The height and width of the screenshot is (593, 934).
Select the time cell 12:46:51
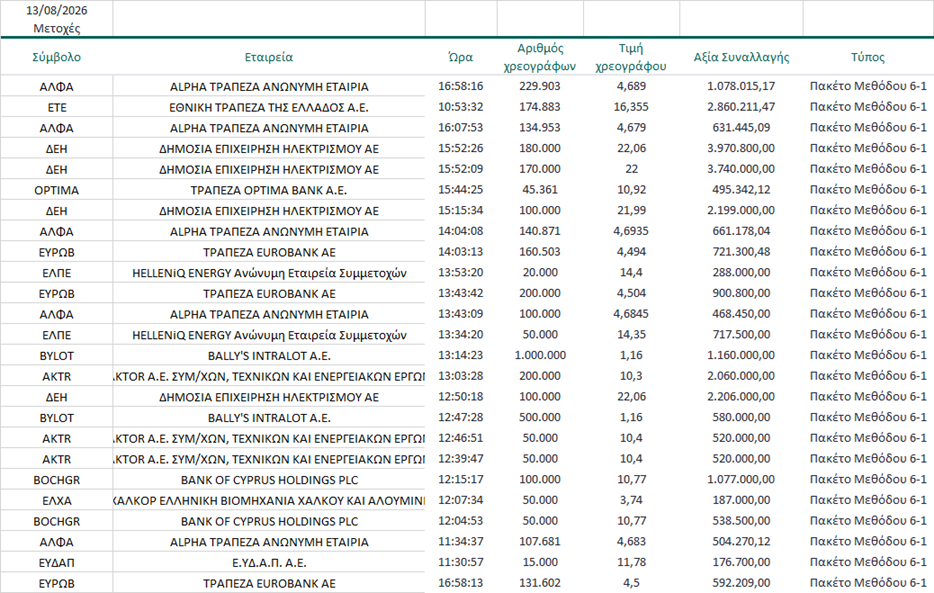tap(460, 438)
